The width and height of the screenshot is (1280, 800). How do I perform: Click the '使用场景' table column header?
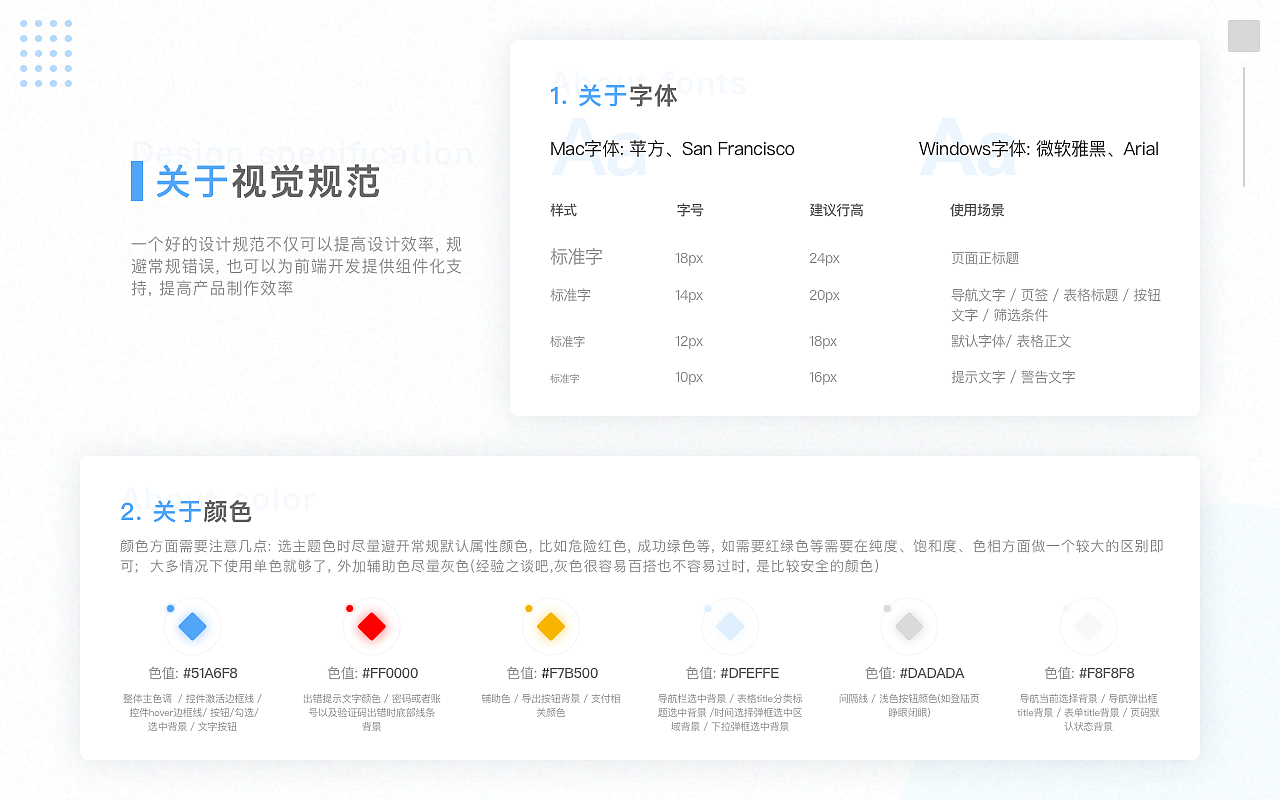pos(977,209)
